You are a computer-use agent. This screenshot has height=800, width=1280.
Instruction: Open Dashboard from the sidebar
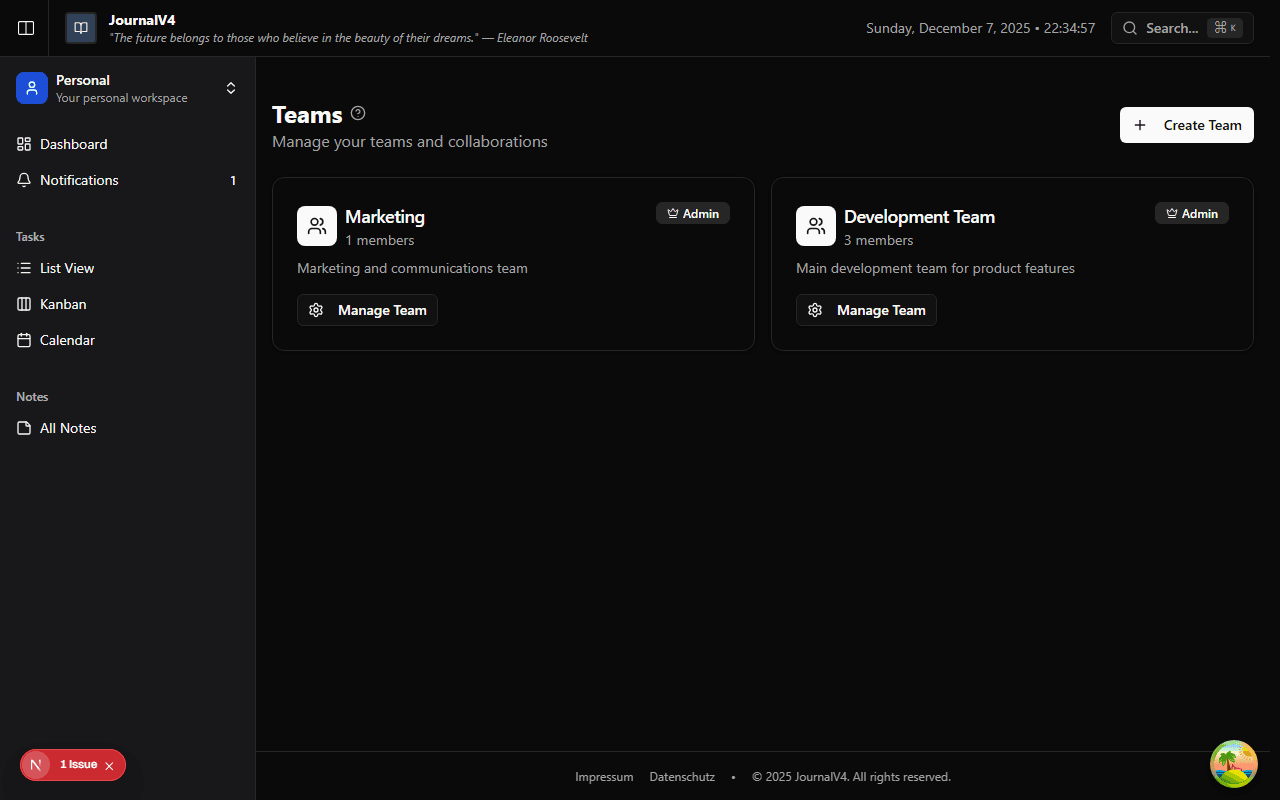[73, 144]
